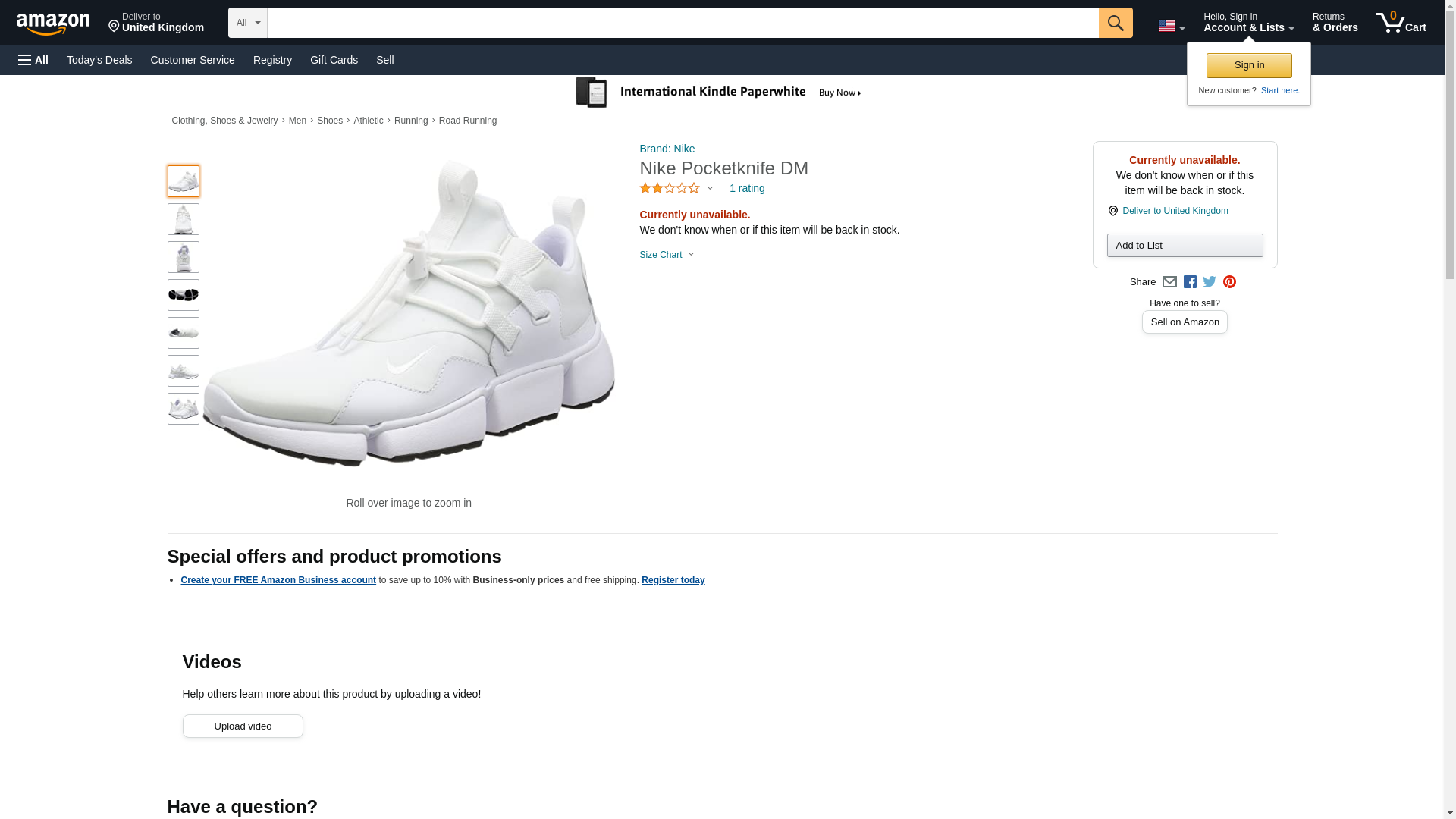Follow the Brand: Nike link
The width and height of the screenshot is (1456, 819).
point(667,149)
